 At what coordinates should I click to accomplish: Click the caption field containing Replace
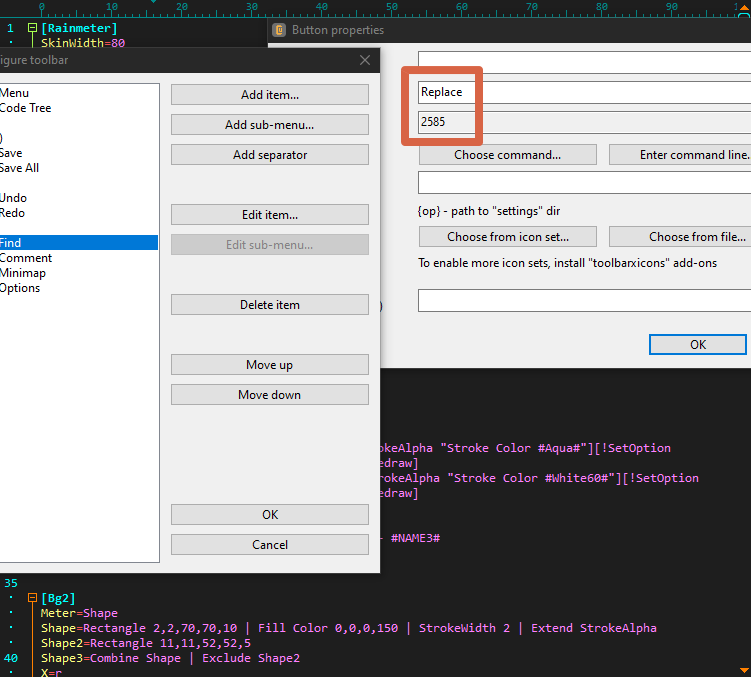(x=580, y=92)
